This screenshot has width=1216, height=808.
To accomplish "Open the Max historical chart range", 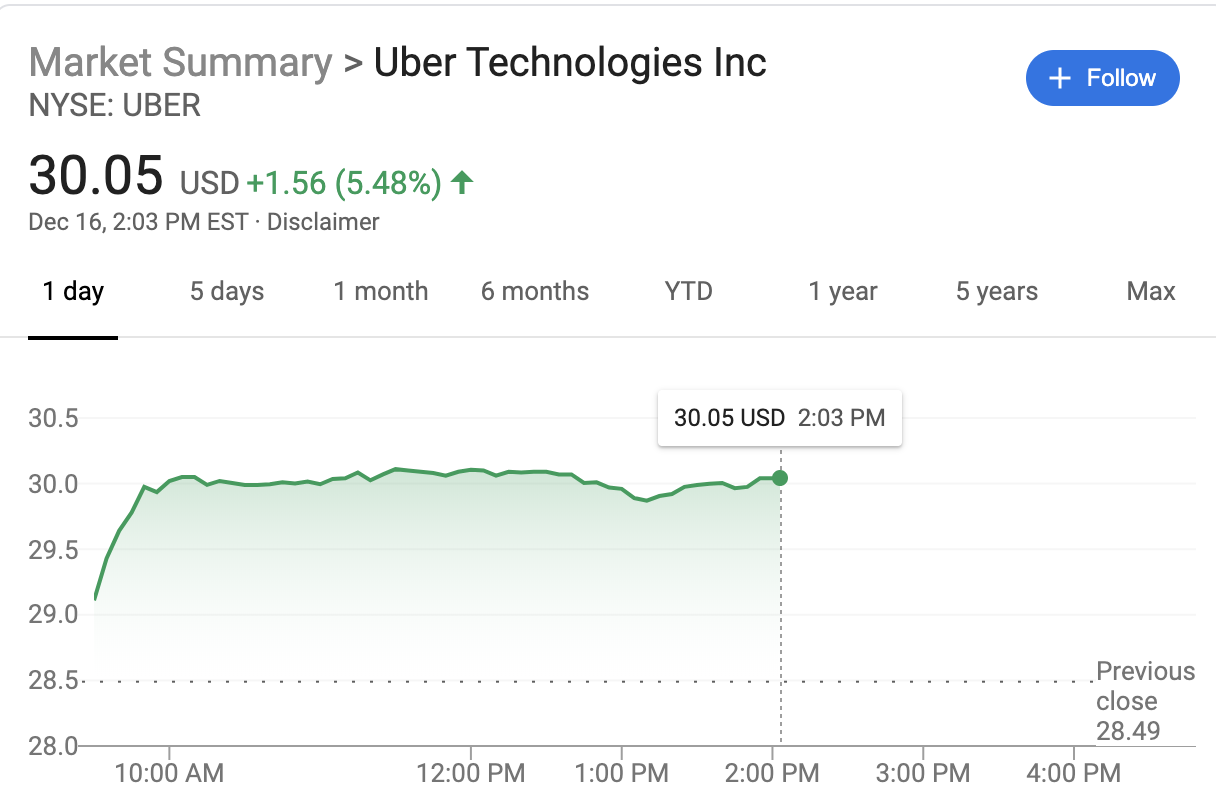I will [1150, 291].
